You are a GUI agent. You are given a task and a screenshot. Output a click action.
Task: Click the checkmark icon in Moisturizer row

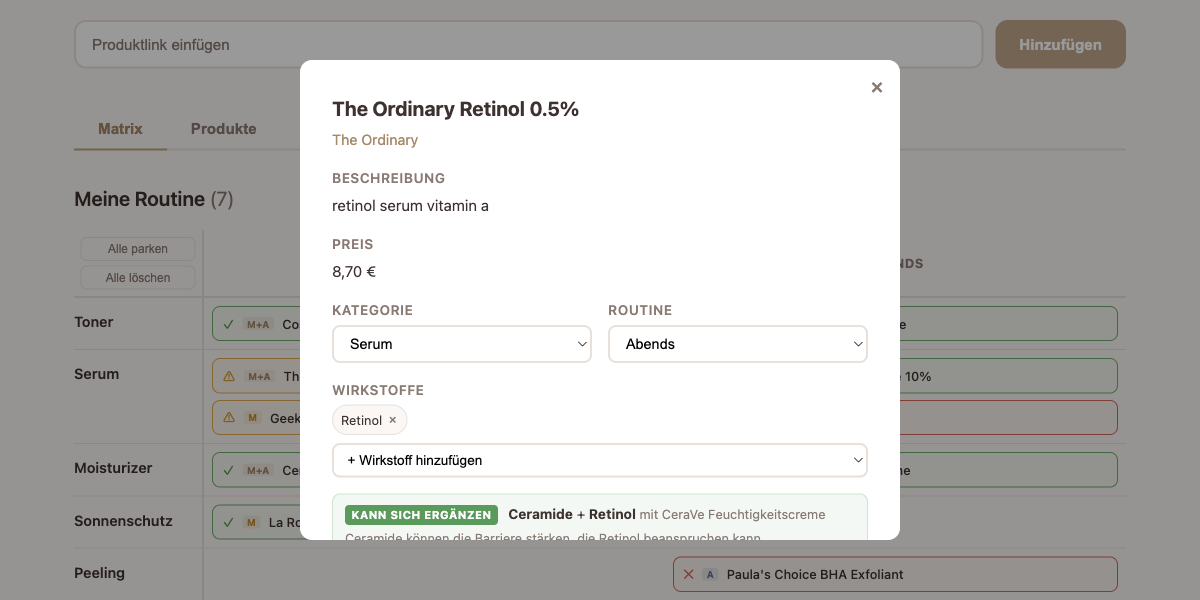229,470
